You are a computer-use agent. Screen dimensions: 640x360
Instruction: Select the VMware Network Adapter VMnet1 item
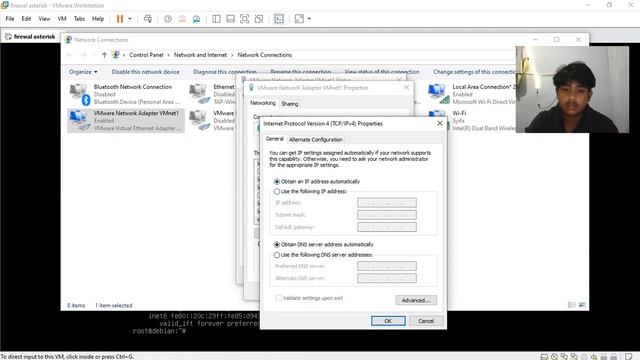(126, 120)
